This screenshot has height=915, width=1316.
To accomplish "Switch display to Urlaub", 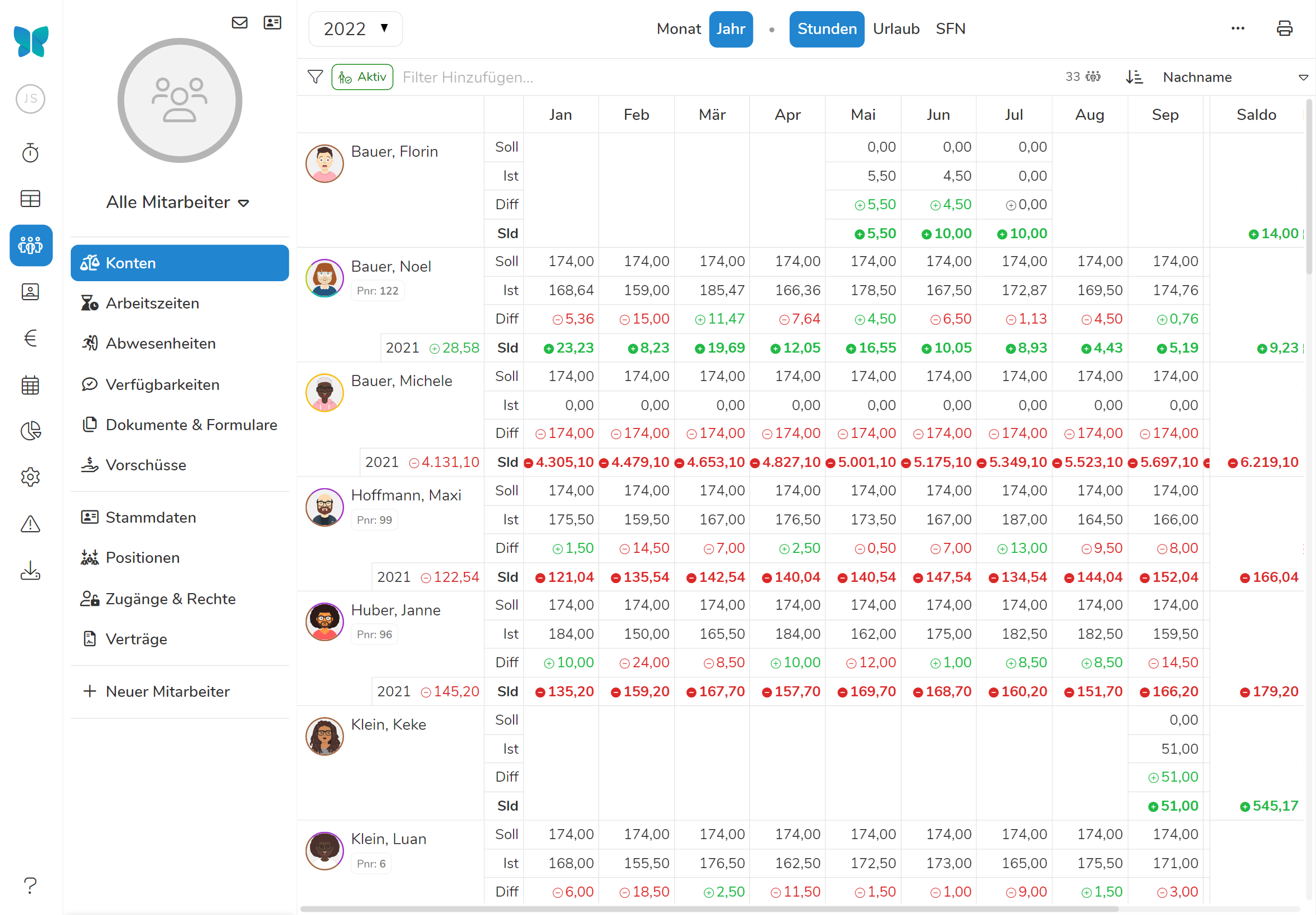I will coord(896,28).
